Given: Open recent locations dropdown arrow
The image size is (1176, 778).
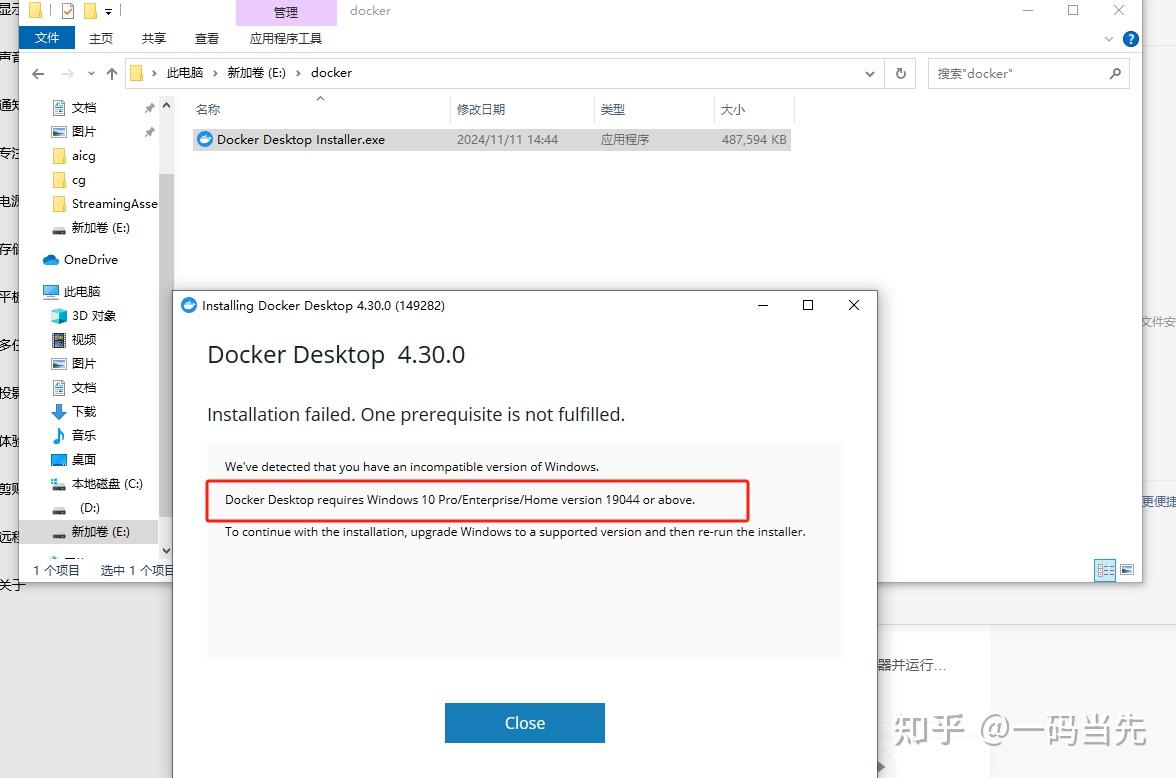Looking at the screenshot, I should point(92,74).
